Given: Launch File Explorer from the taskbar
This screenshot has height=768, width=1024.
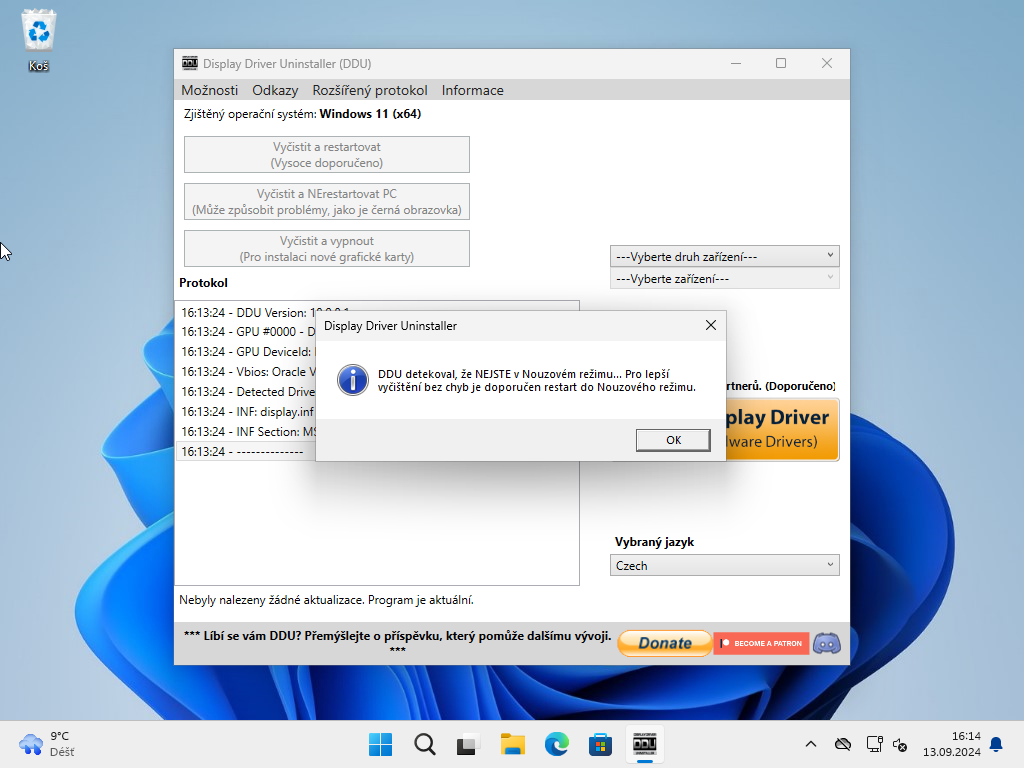Looking at the screenshot, I should point(512,744).
